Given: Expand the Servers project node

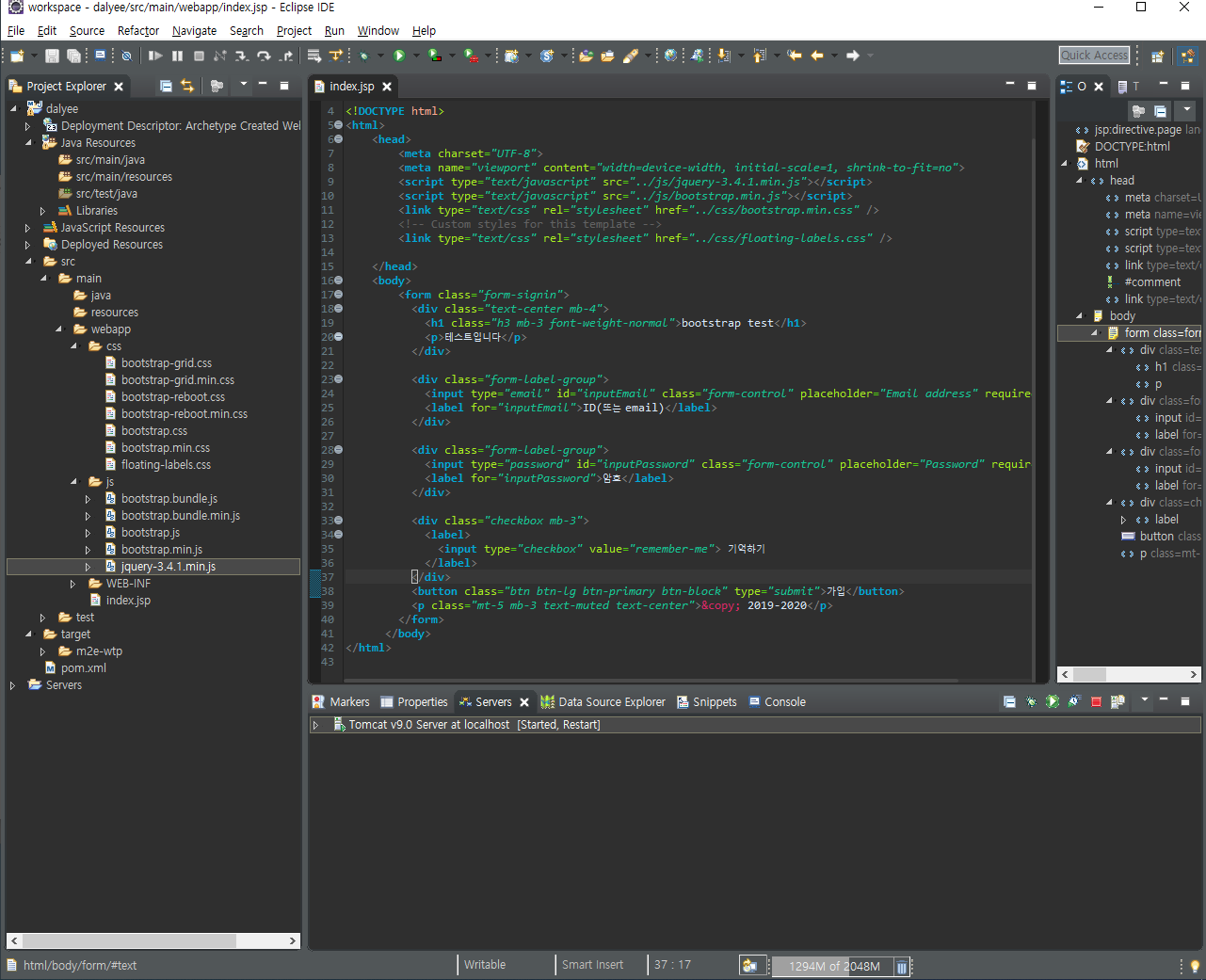Looking at the screenshot, I should tap(12, 685).
